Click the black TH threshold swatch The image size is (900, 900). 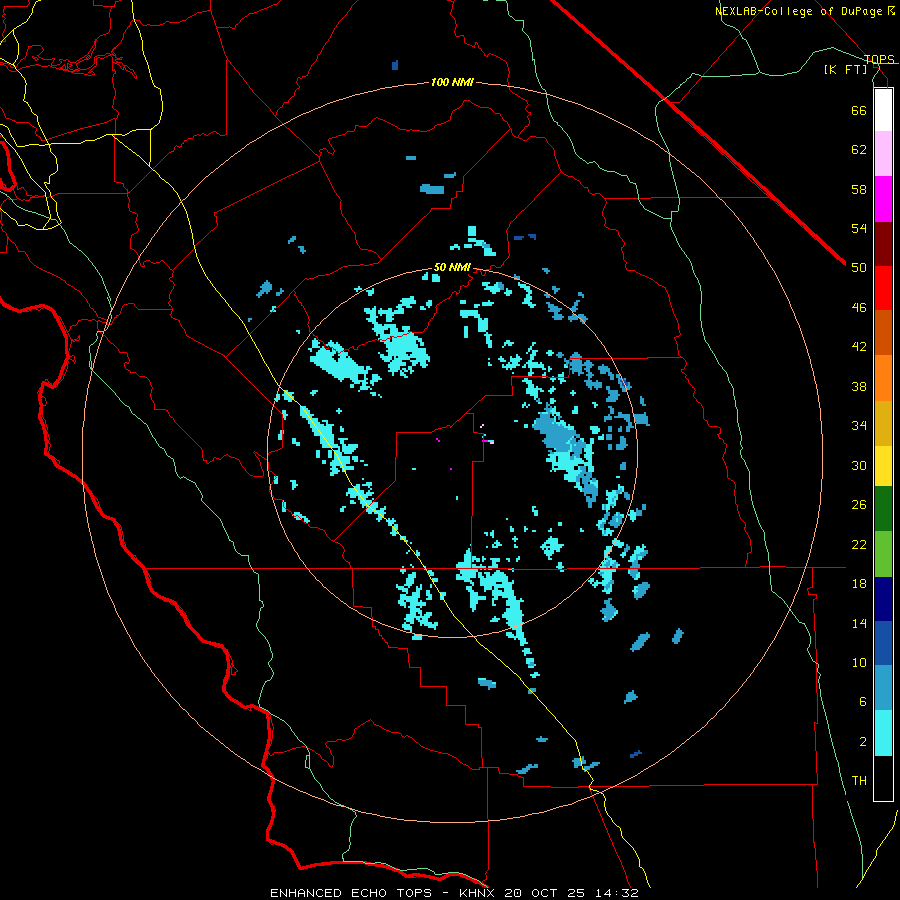pyautogui.click(x=883, y=778)
